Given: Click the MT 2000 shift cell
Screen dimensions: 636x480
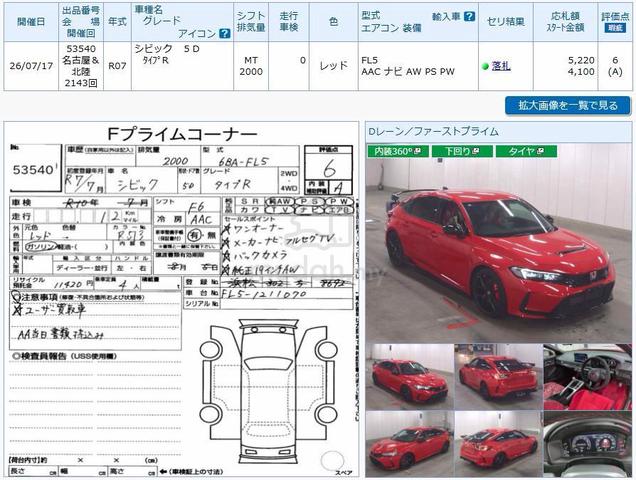Looking at the screenshot, I should (251, 66).
